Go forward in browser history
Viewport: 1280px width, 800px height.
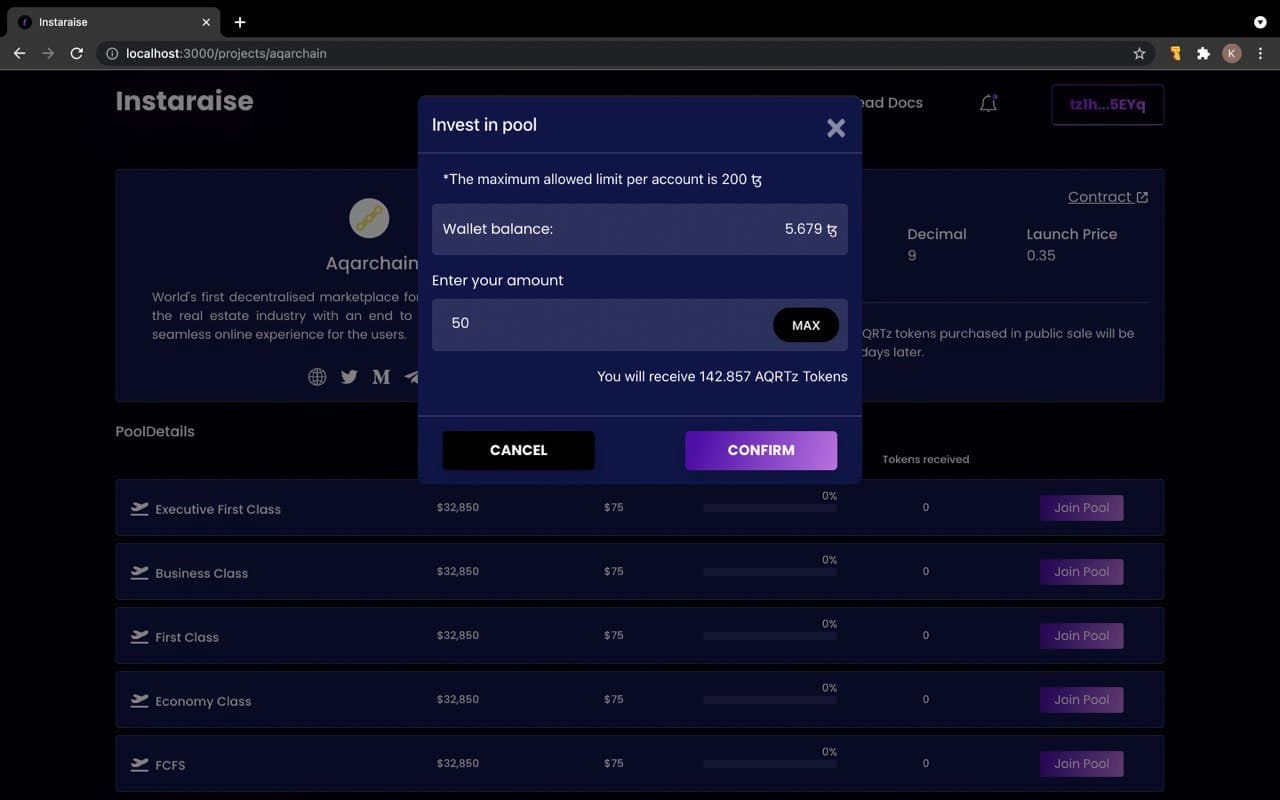click(x=47, y=53)
